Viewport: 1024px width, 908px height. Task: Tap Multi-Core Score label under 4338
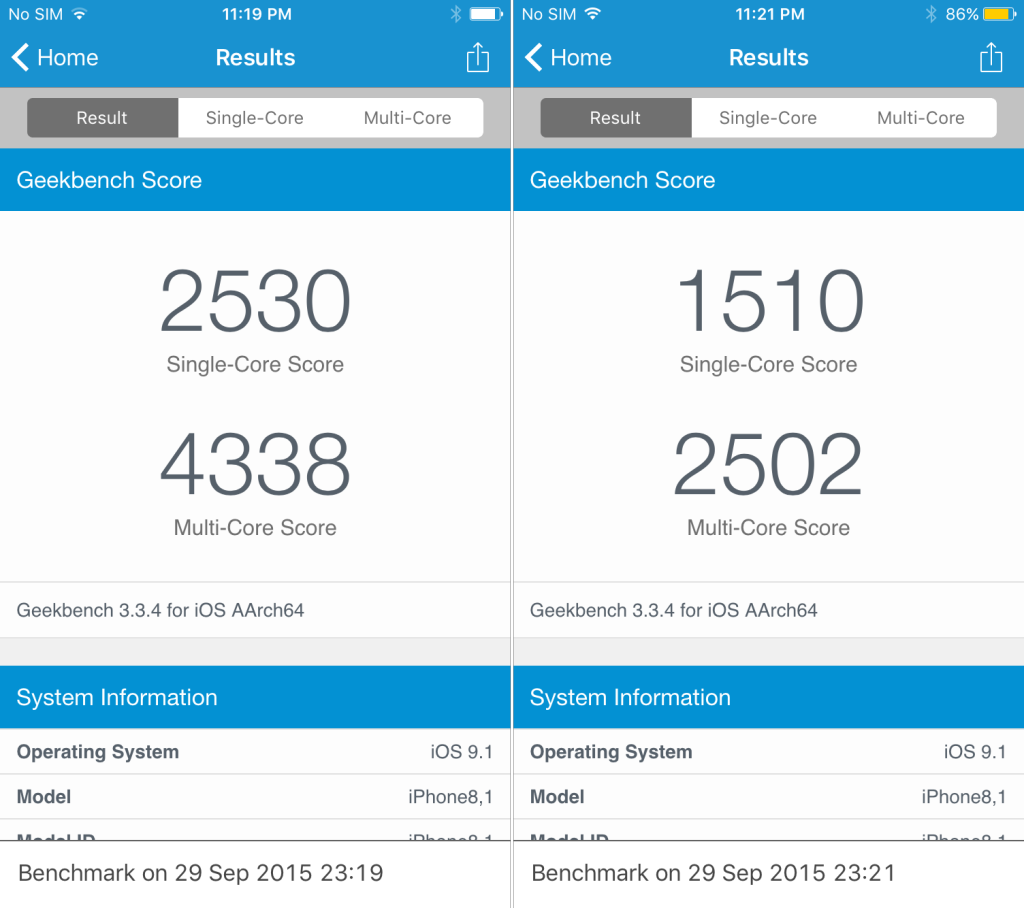(x=255, y=527)
